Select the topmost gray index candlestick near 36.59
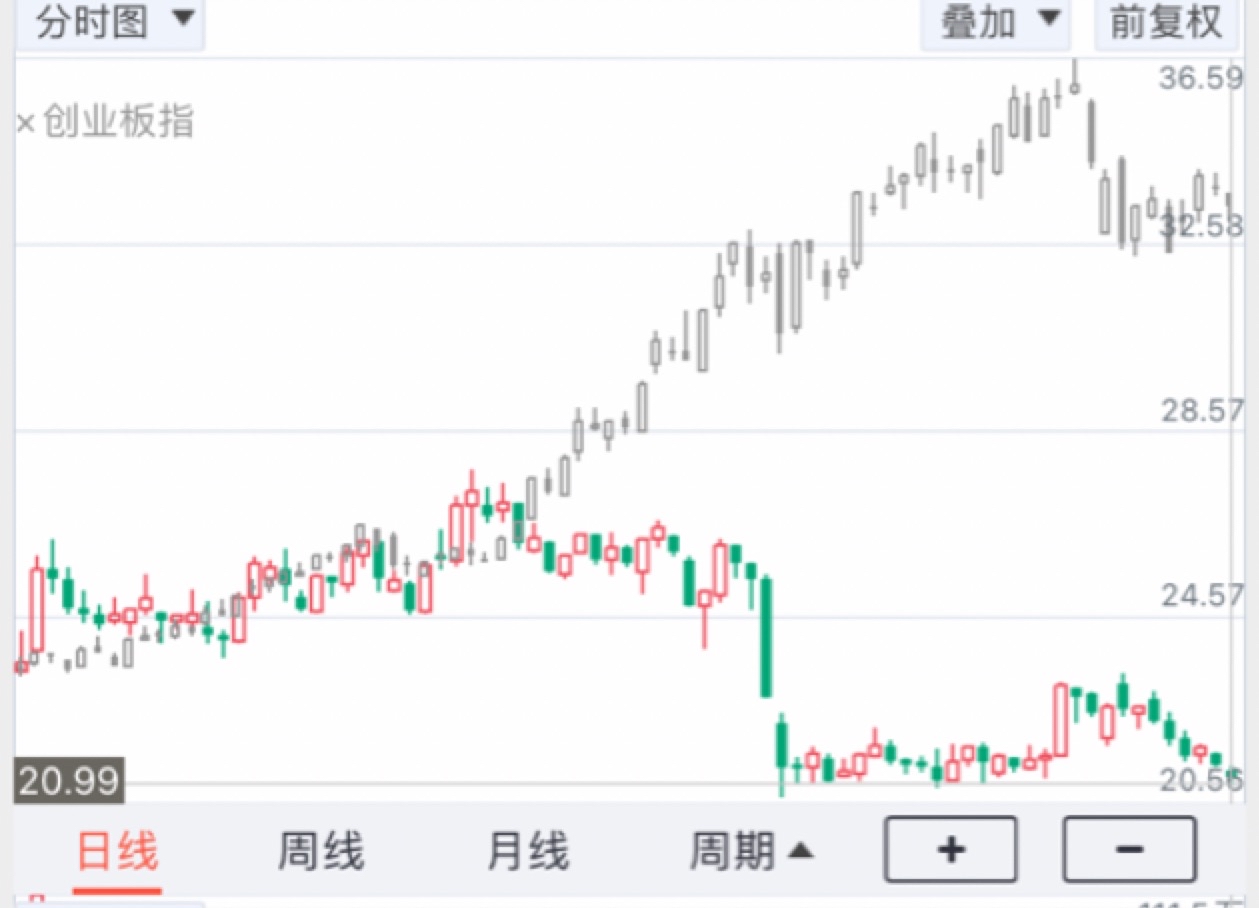1259x908 pixels. tap(1075, 78)
